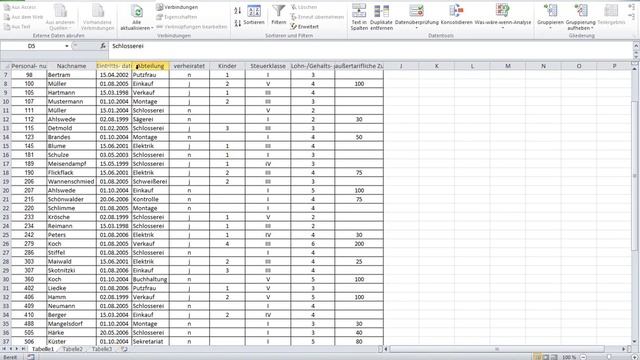
Task: Click the cell containing Wannenschmied
Action: (x=71, y=182)
